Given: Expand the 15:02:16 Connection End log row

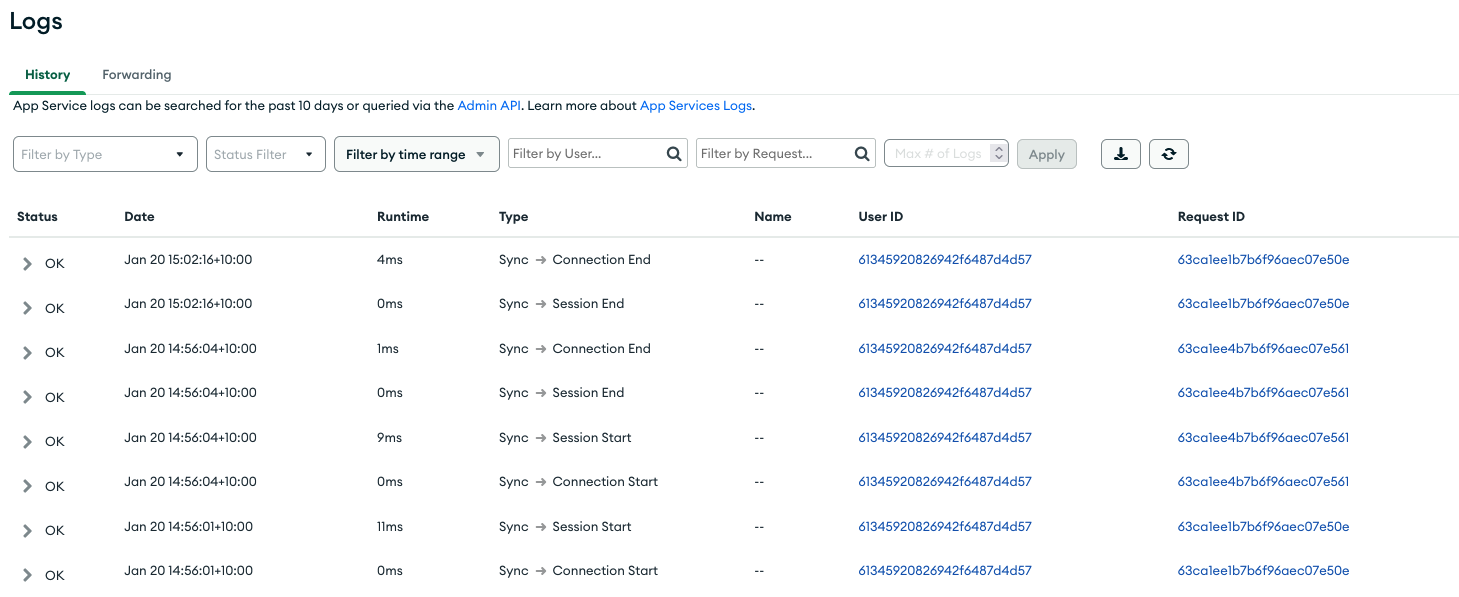Looking at the screenshot, I should point(27,264).
